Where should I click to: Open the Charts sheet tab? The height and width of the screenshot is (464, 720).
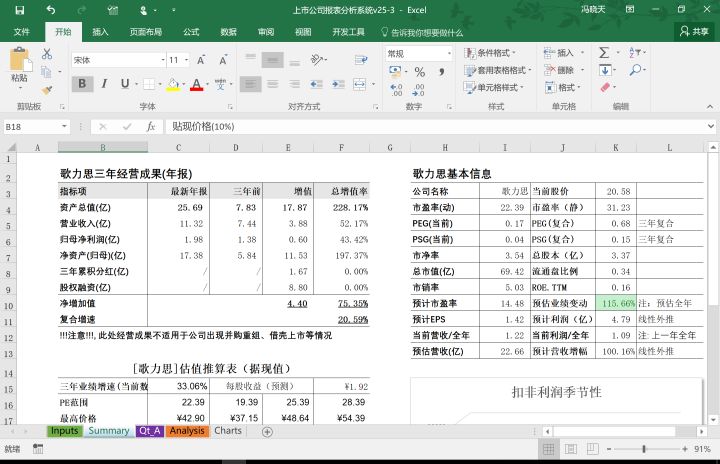click(x=228, y=431)
